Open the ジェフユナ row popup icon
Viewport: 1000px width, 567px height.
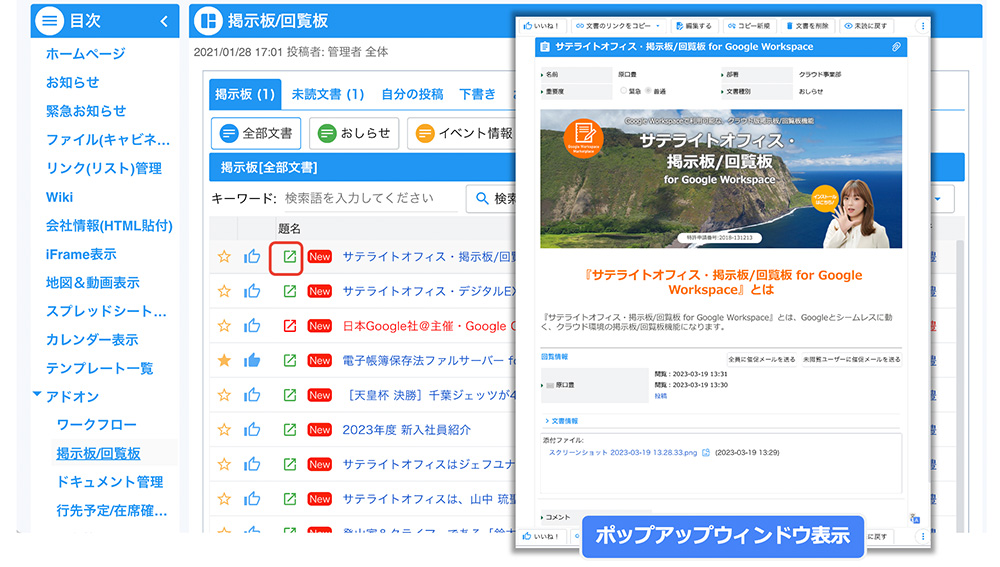[x=290, y=464]
